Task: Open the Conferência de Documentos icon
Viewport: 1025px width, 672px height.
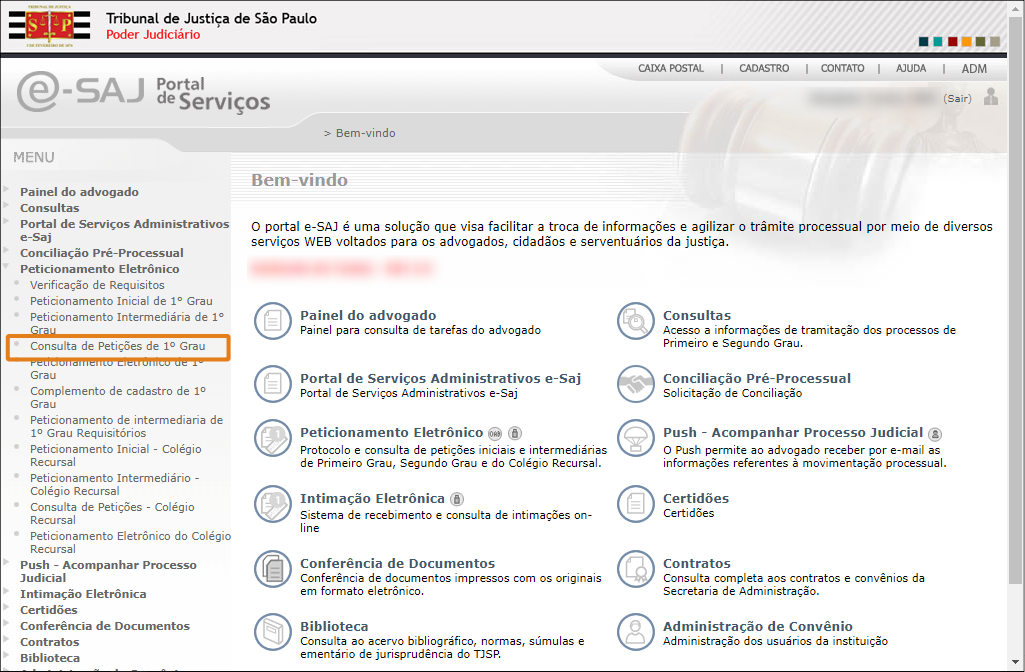Action: pyautogui.click(x=273, y=569)
